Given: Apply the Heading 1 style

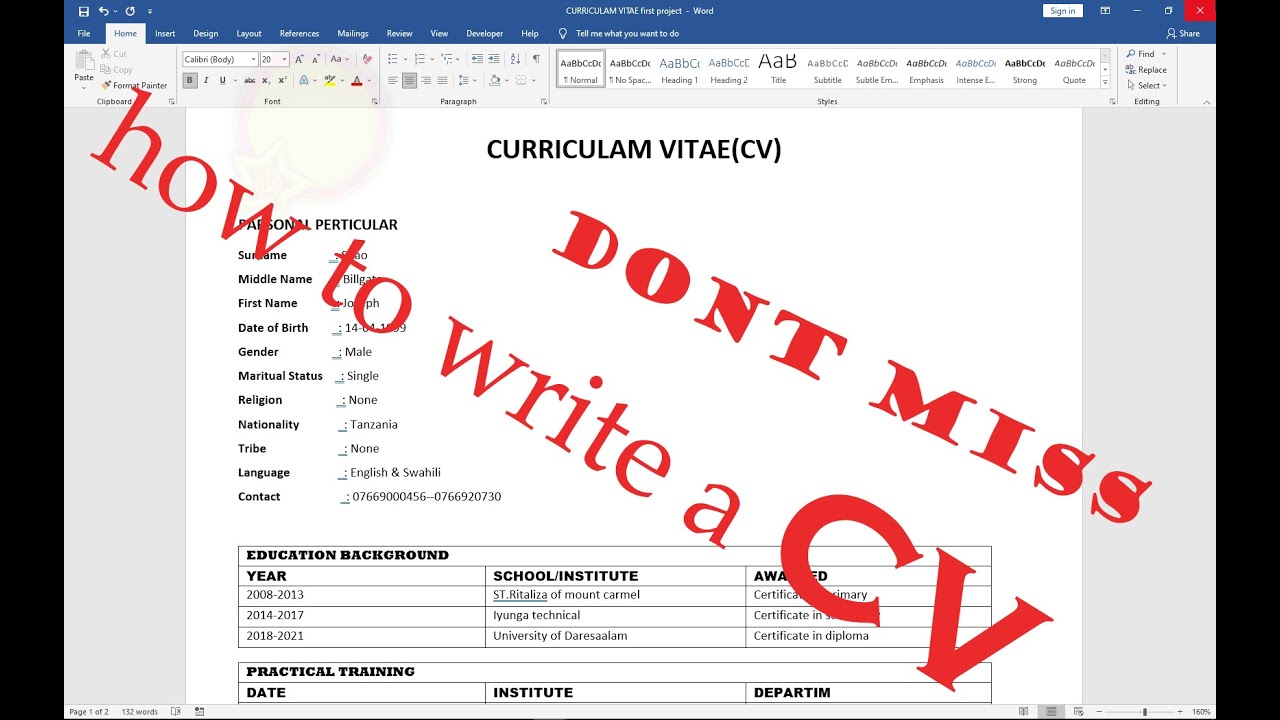Looking at the screenshot, I should coord(679,69).
